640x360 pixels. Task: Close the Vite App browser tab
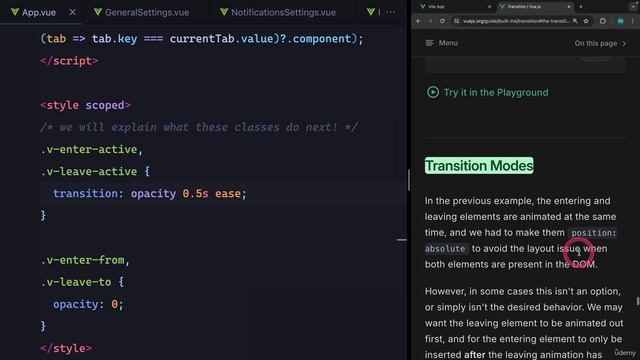(x=489, y=7)
